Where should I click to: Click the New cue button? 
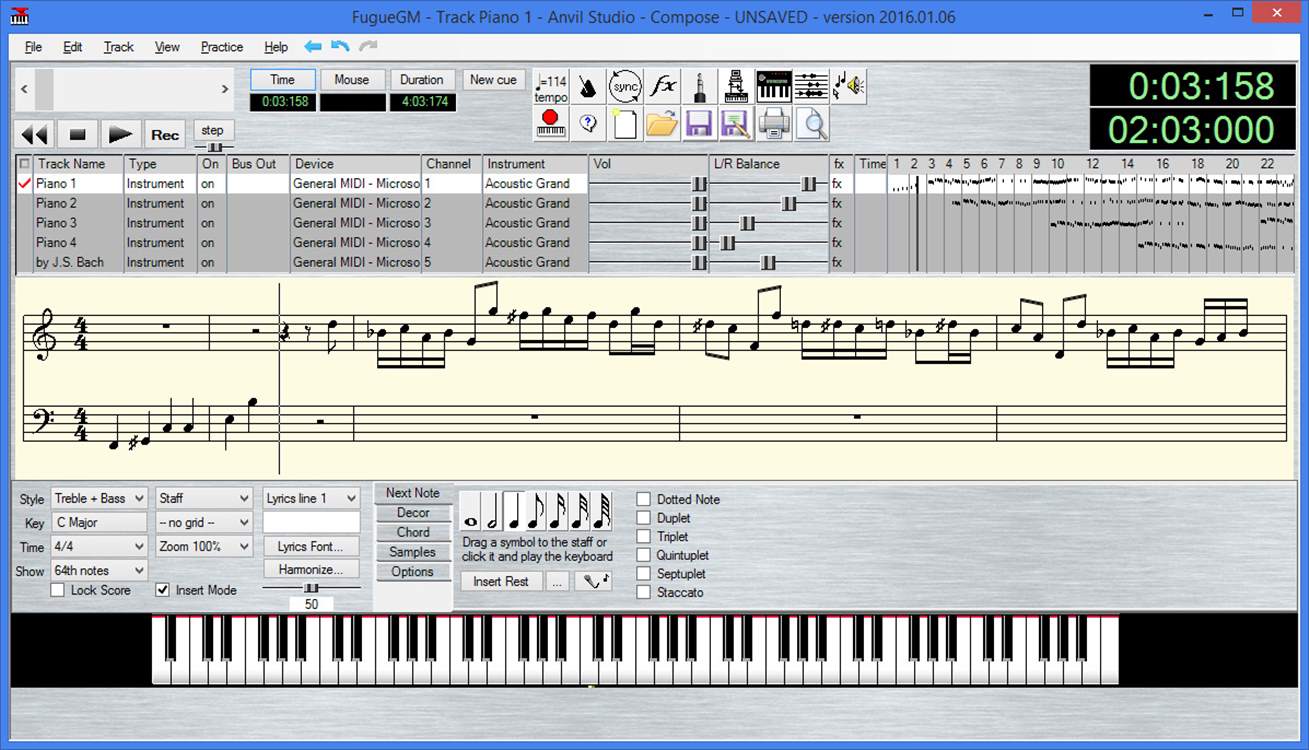pyautogui.click(x=494, y=80)
